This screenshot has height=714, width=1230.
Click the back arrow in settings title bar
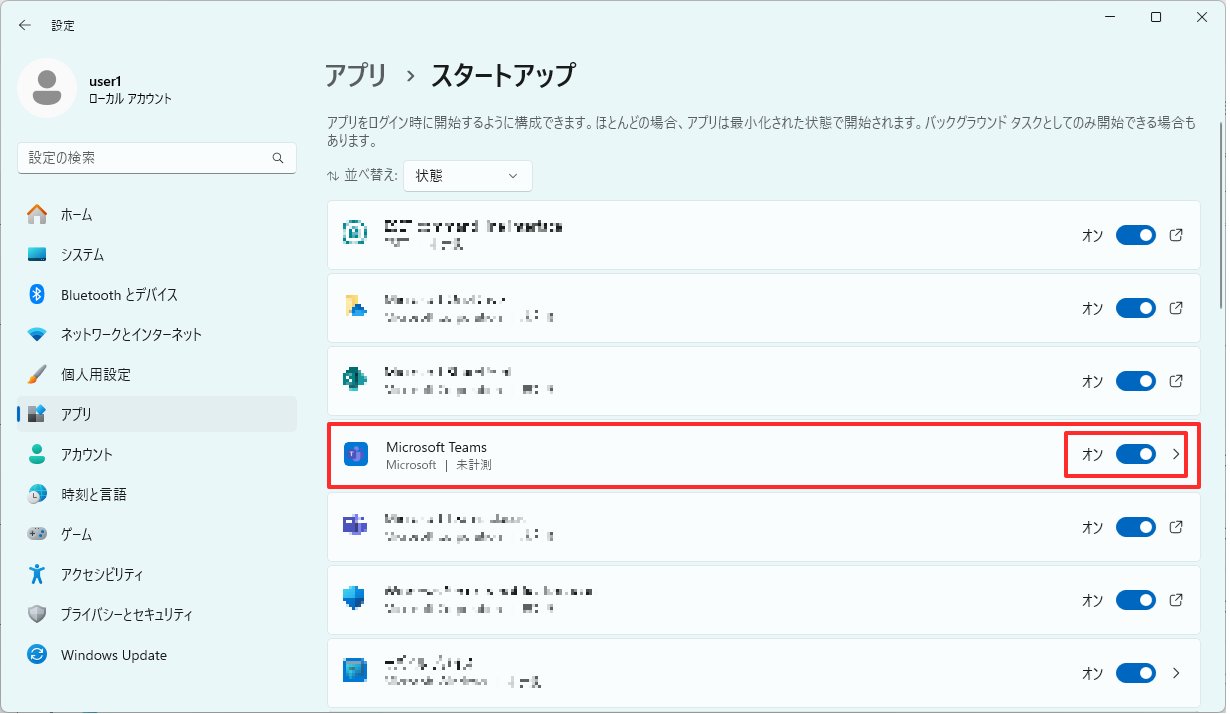coord(25,25)
